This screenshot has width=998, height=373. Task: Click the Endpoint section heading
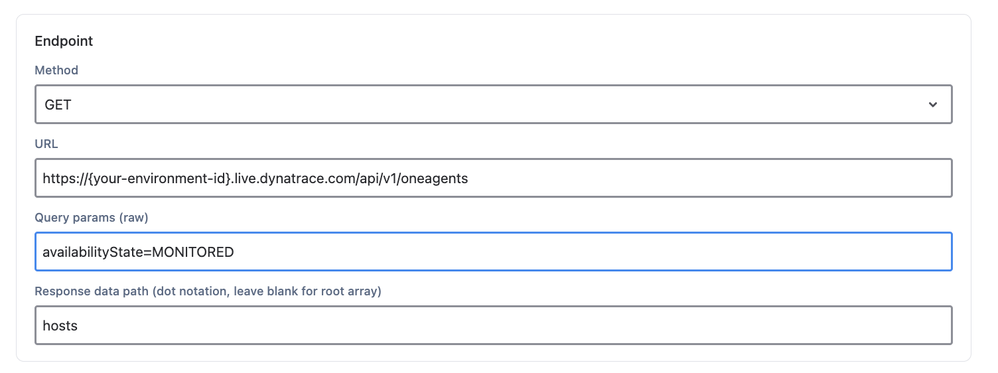pyautogui.click(x=64, y=41)
